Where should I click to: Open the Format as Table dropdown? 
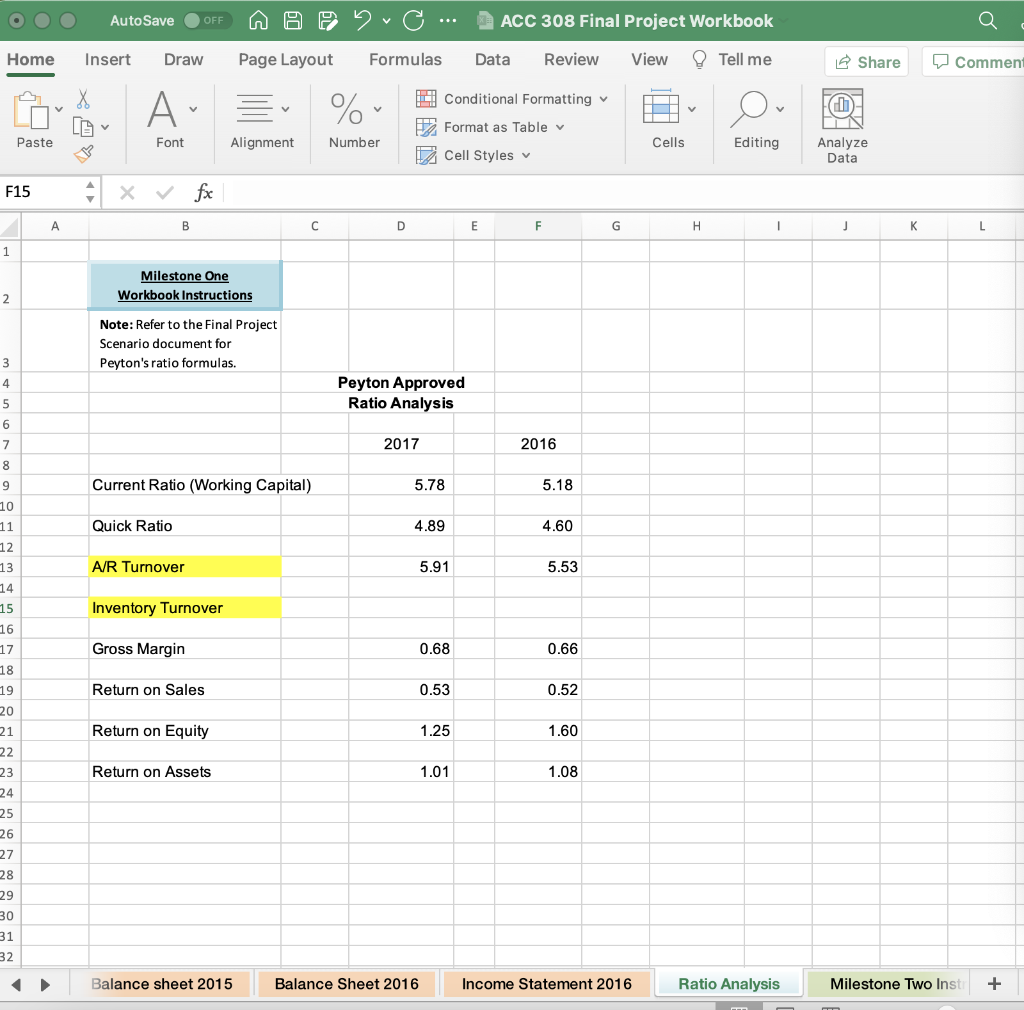(490, 127)
